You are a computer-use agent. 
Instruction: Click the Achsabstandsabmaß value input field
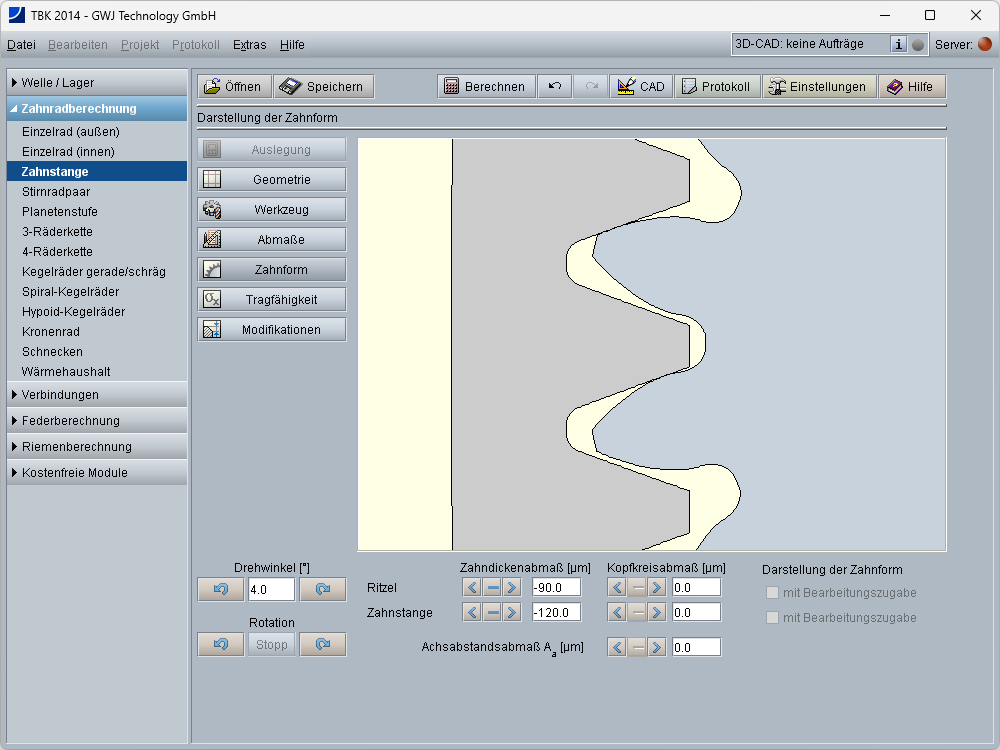(x=696, y=647)
